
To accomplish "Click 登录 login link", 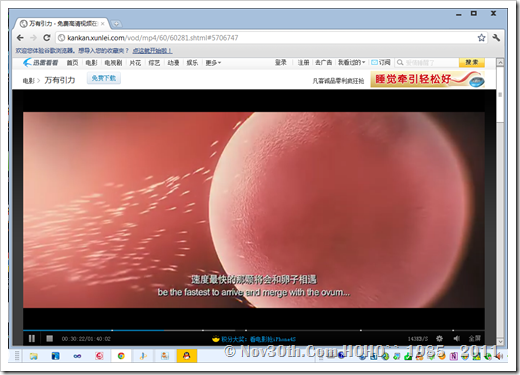I will (x=281, y=62).
